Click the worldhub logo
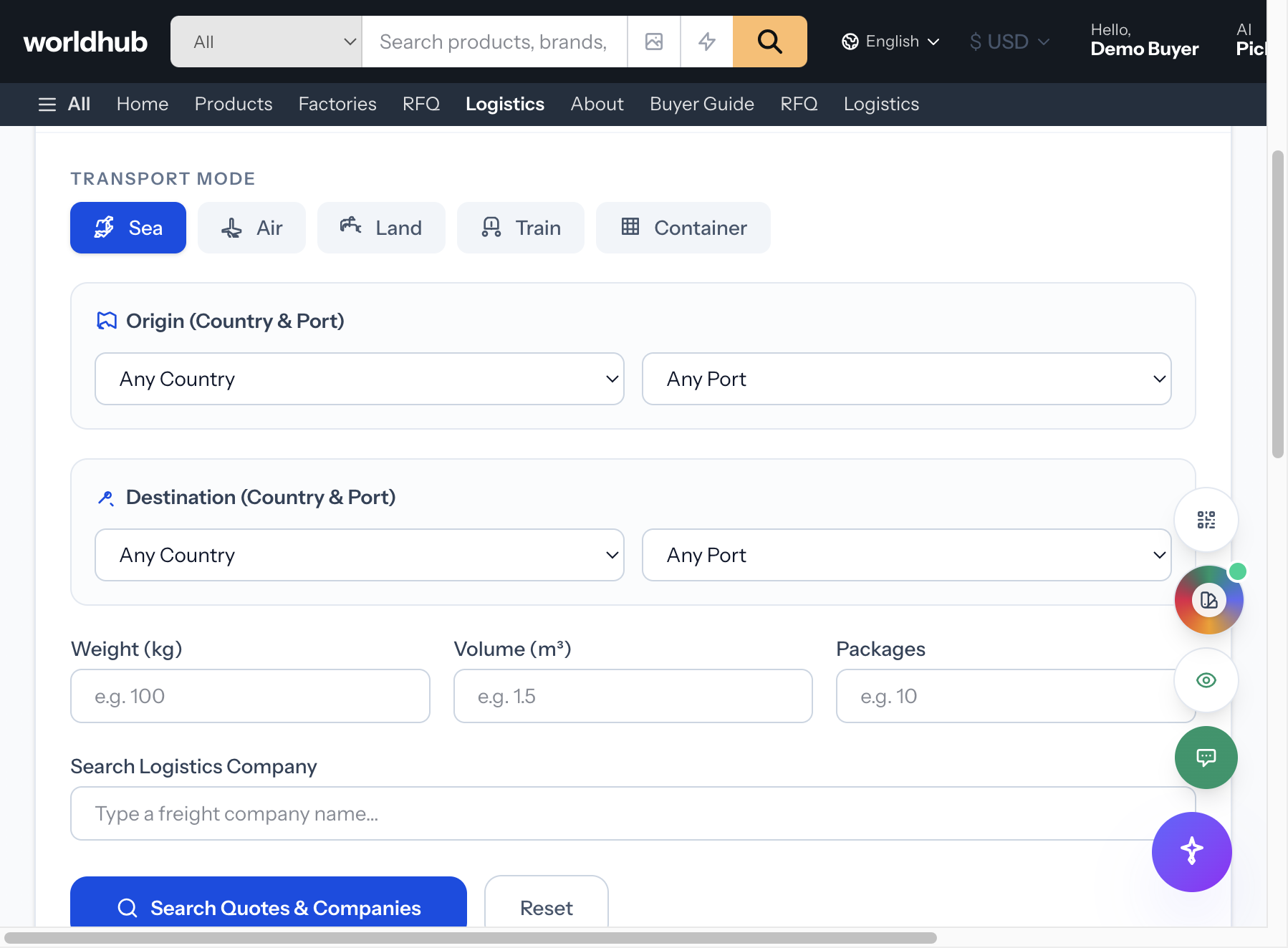1288x948 pixels. (85, 42)
